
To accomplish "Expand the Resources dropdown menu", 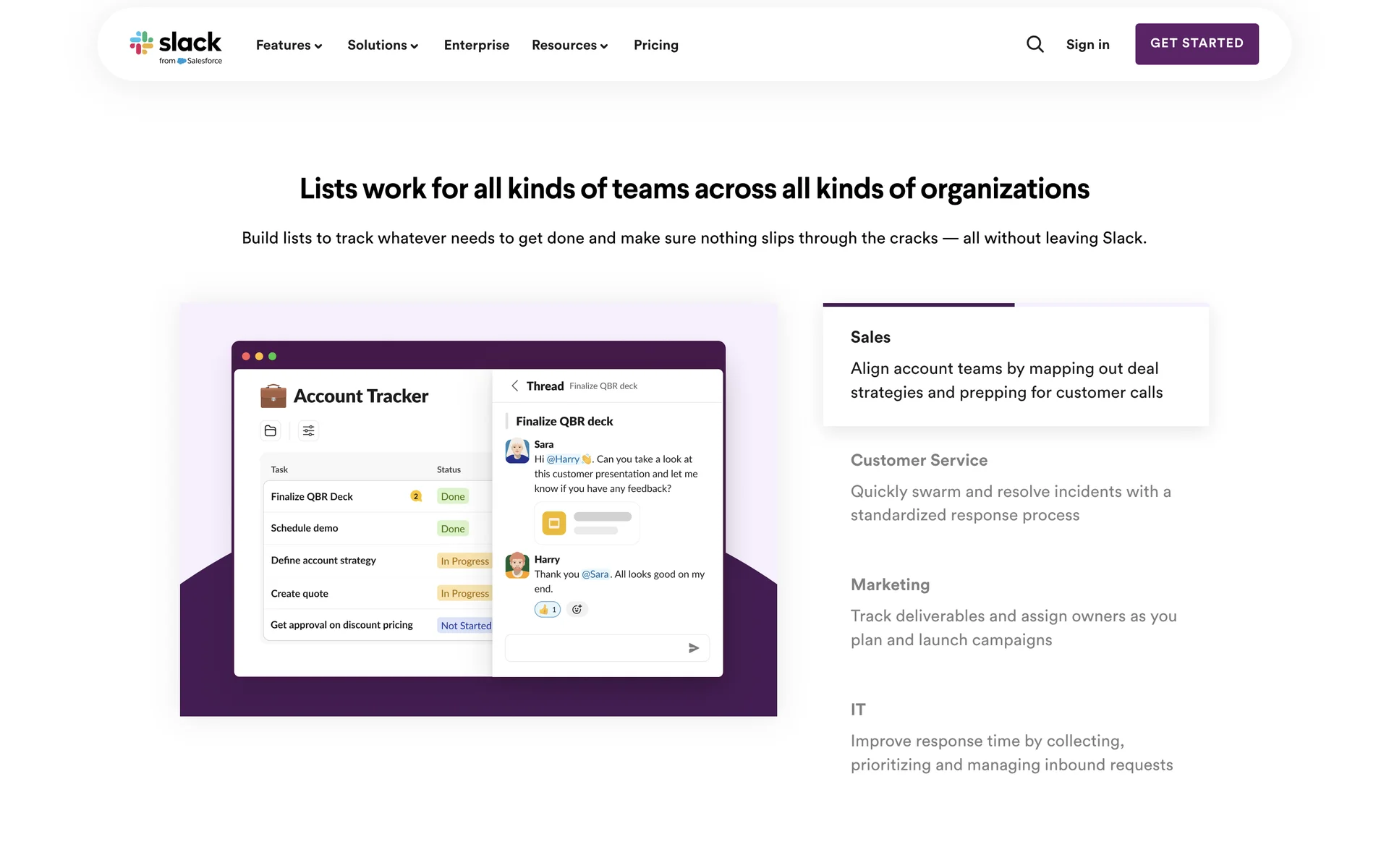I will pyautogui.click(x=569, y=46).
